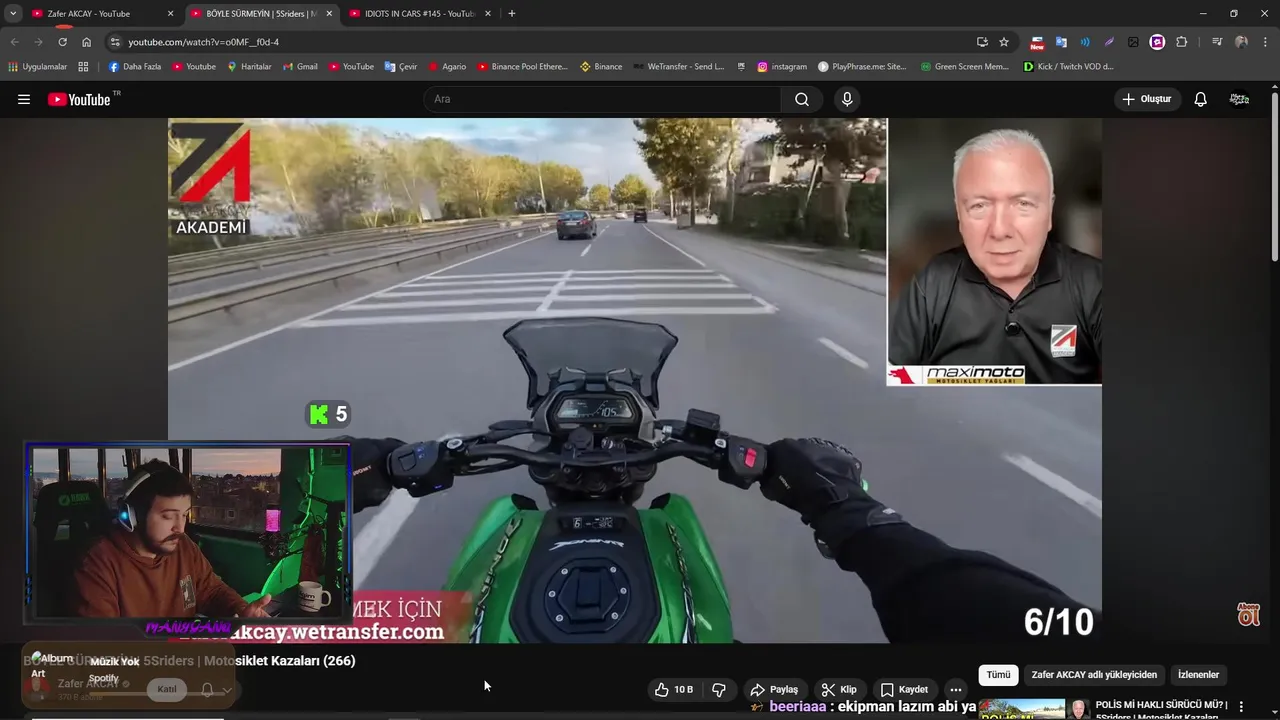Open the Gmail bookmark
Screen dimensions: 1280x720
[300, 67]
